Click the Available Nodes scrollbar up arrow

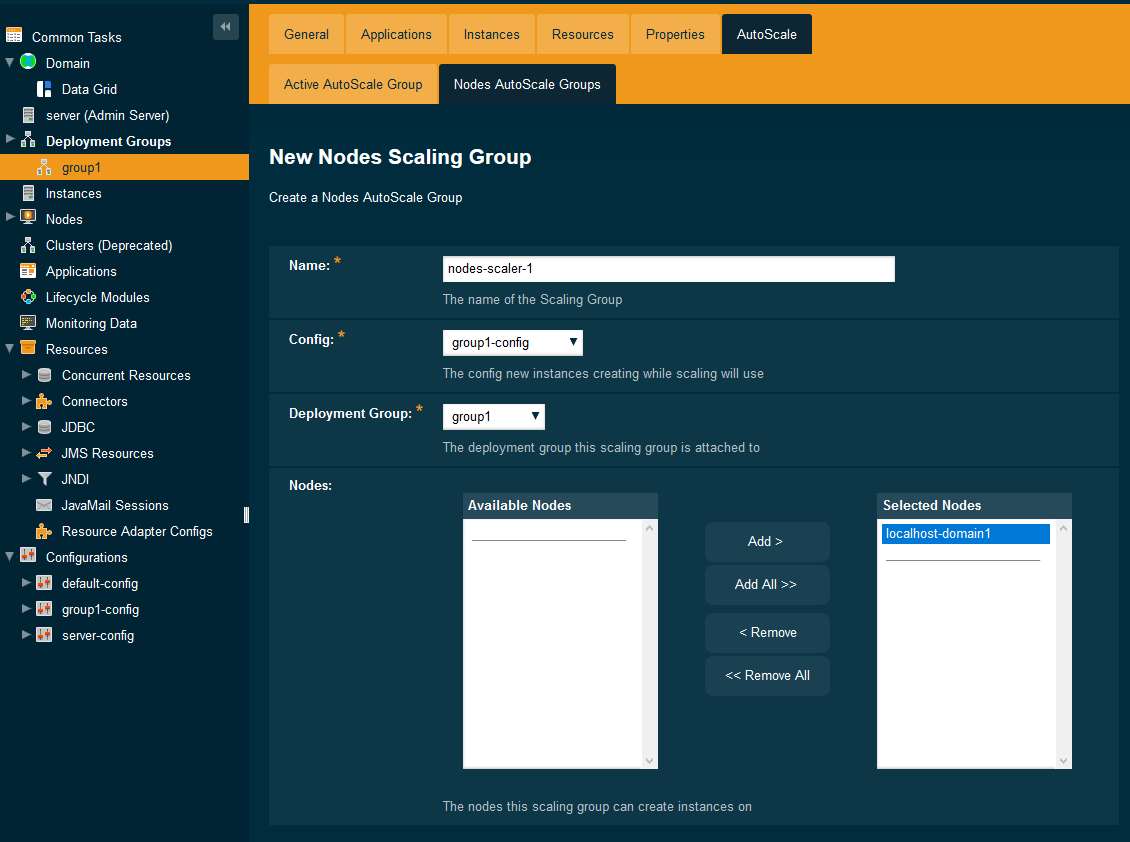pyautogui.click(x=649, y=528)
